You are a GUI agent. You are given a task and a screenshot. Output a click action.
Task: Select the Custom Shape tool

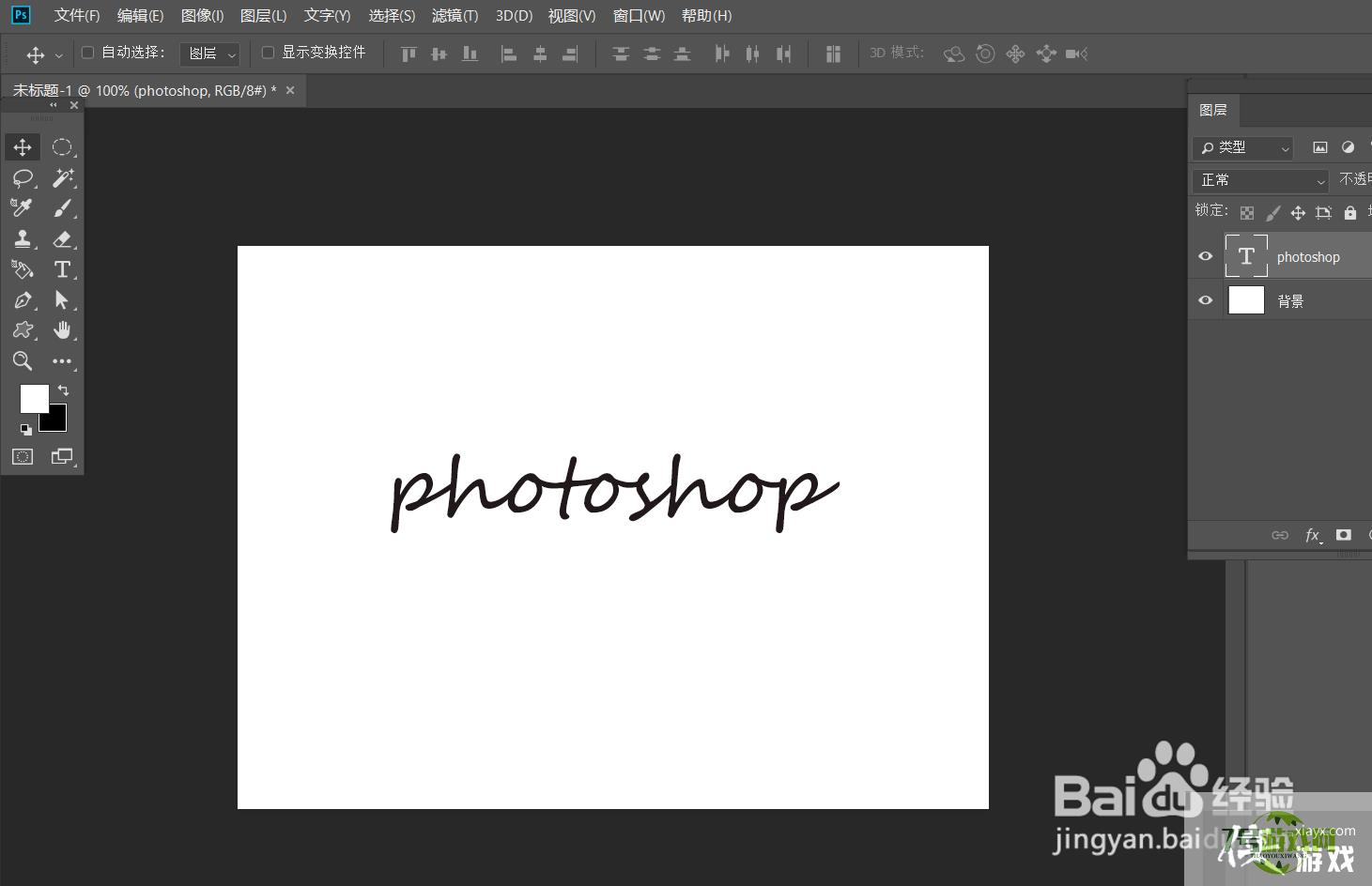coord(23,330)
